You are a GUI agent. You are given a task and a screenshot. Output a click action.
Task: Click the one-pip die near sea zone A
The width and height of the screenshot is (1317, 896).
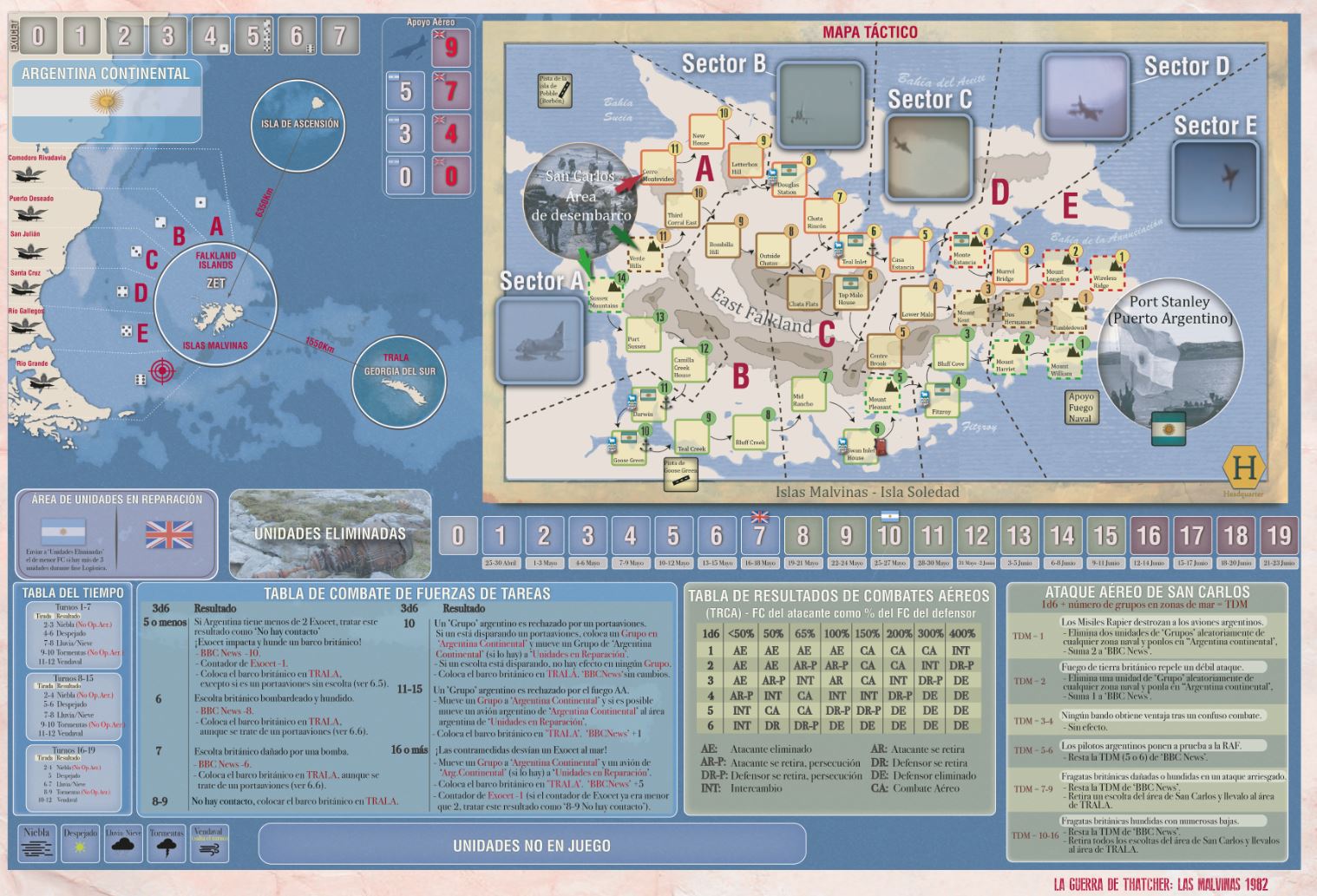(200, 202)
